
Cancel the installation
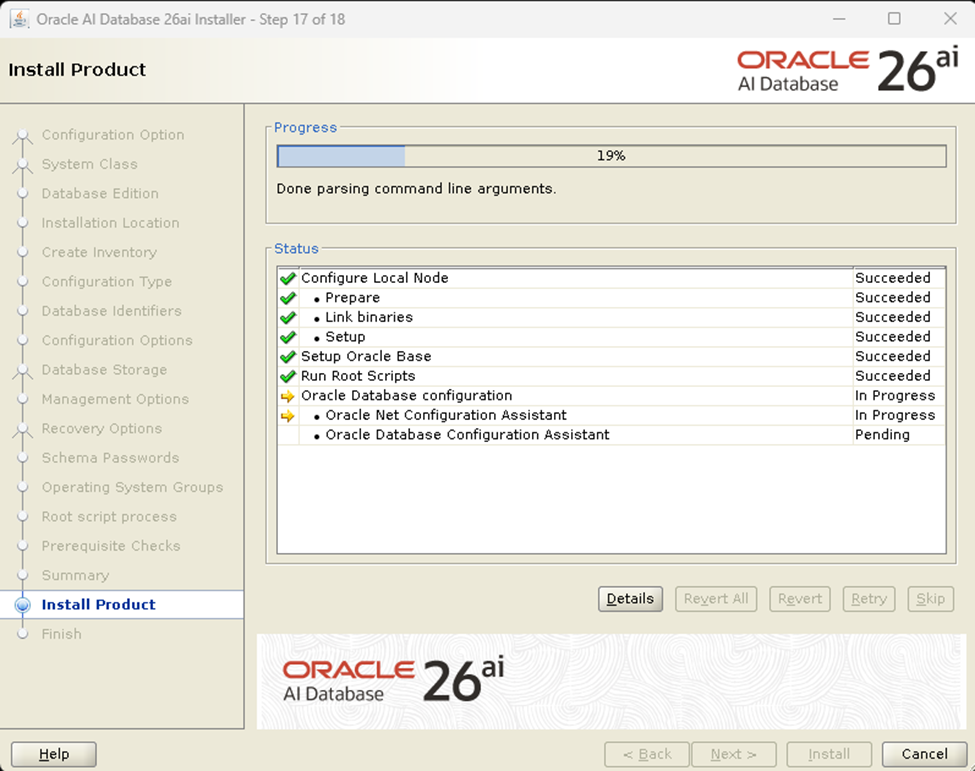coord(924,754)
